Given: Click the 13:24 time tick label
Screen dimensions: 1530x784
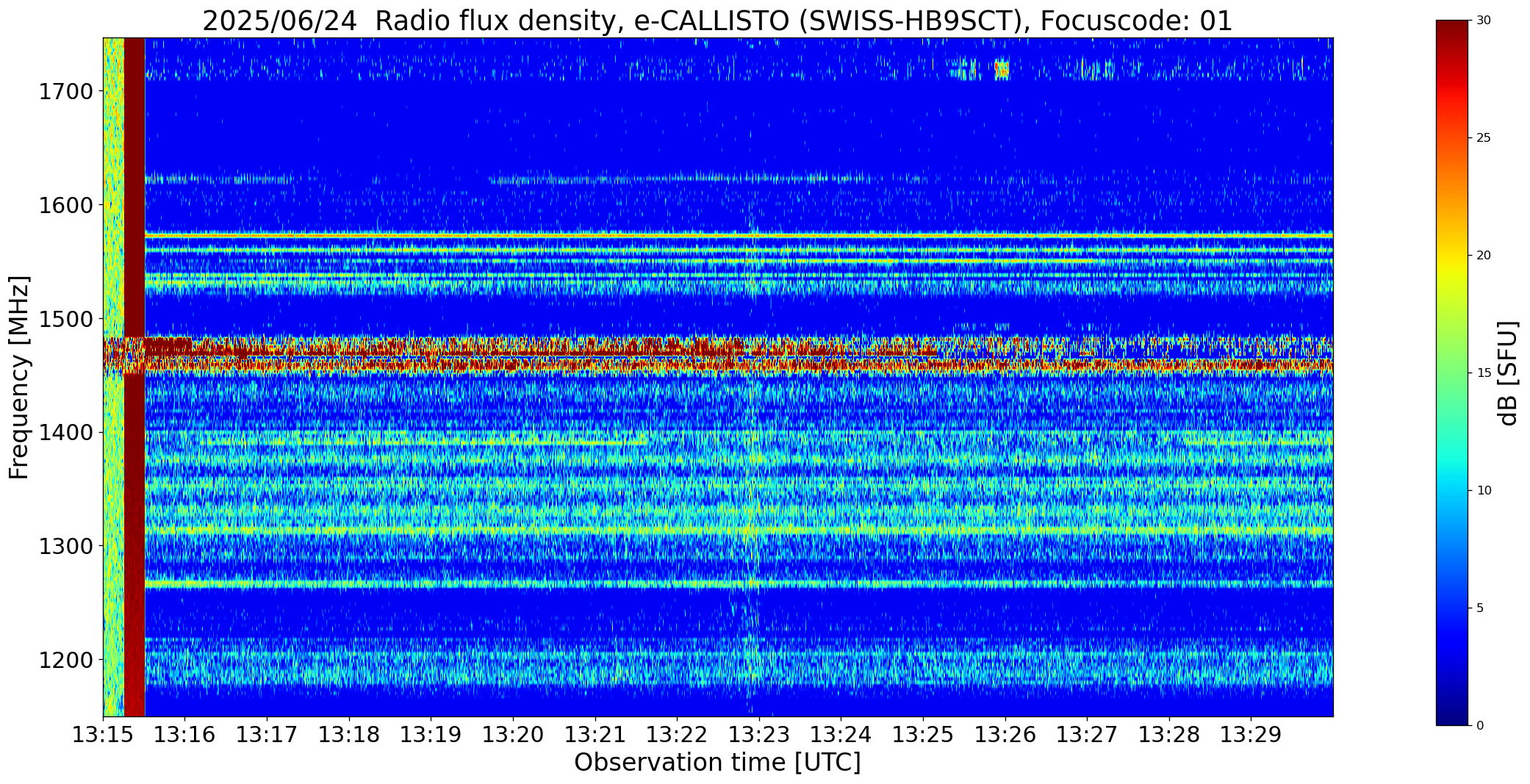Looking at the screenshot, I should point(841,735).
